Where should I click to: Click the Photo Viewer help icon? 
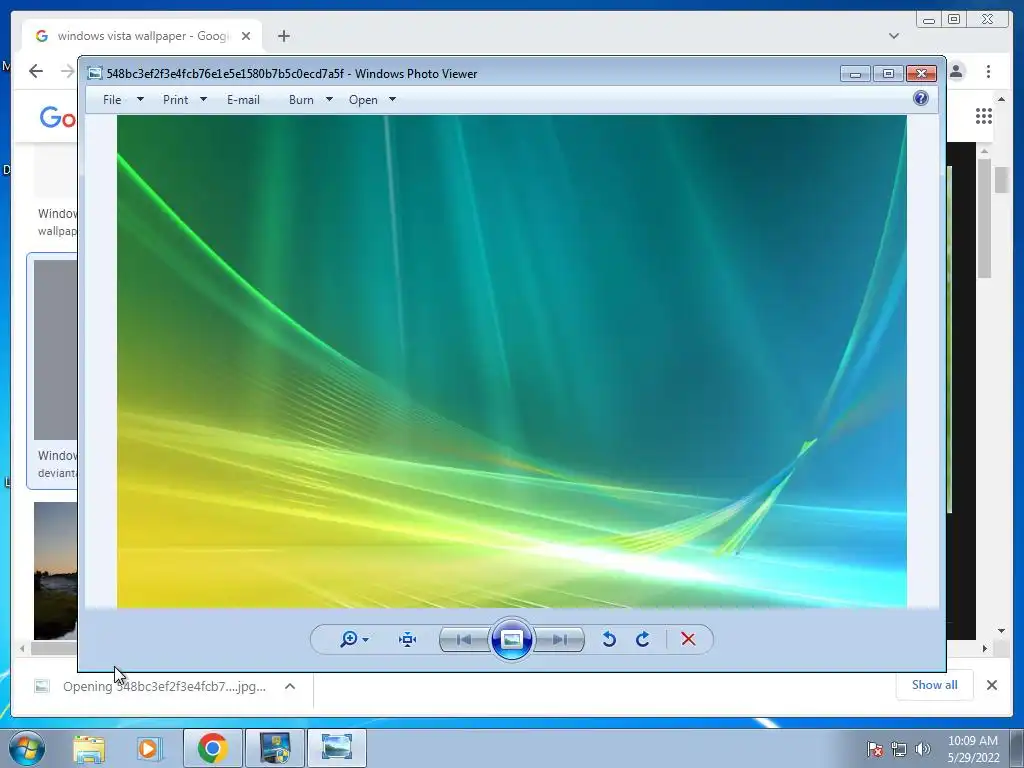pos(921,99)
